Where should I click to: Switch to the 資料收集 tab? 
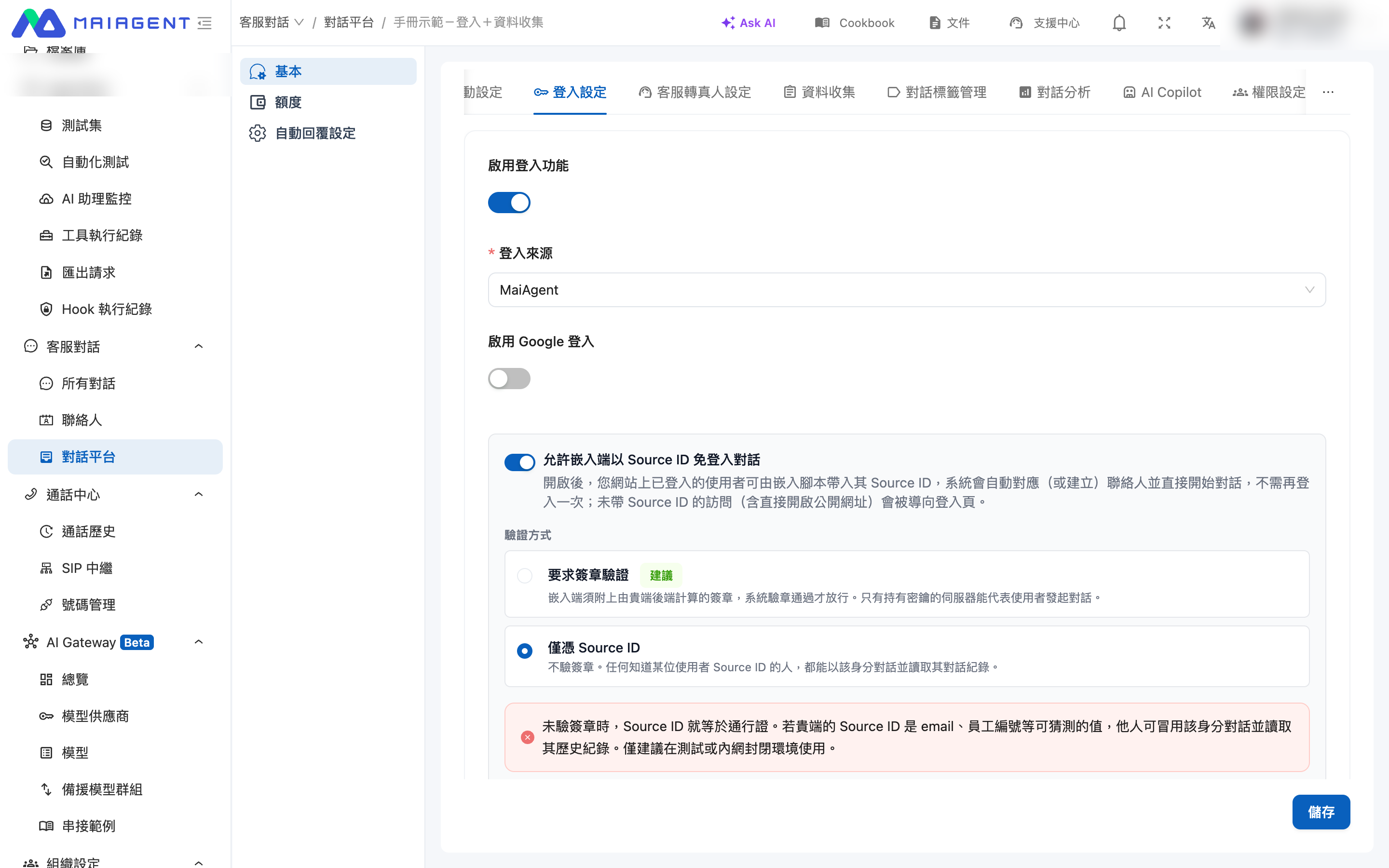coord(819,92)
